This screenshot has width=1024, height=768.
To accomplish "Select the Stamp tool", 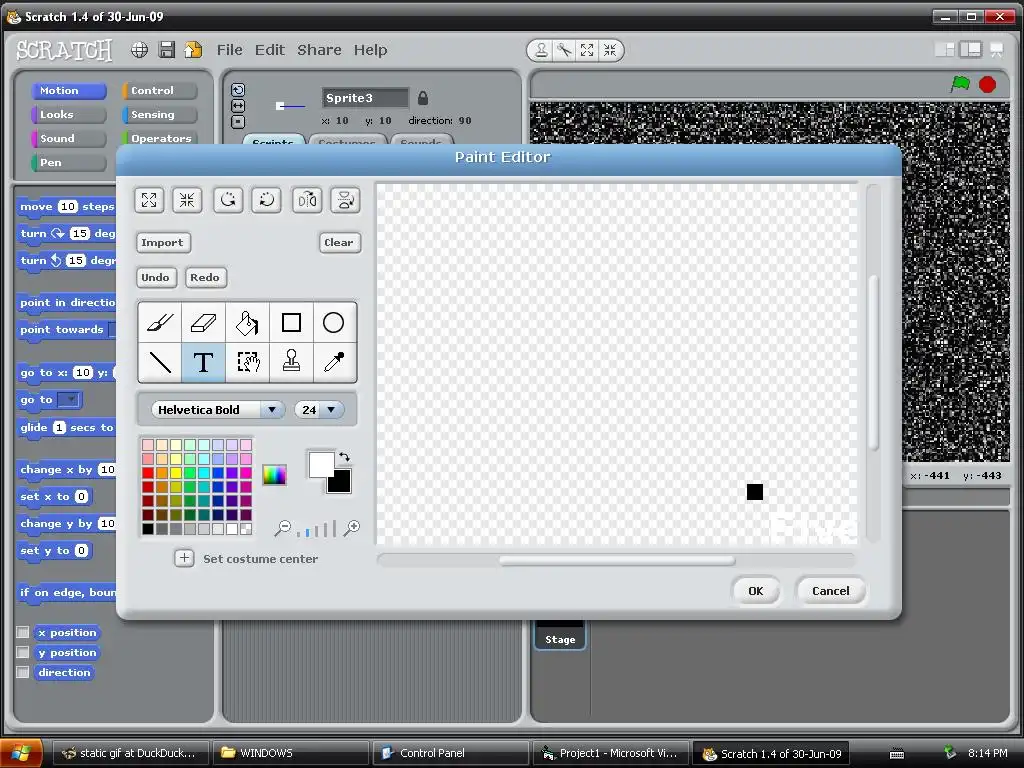I will (x=291, y=362).
